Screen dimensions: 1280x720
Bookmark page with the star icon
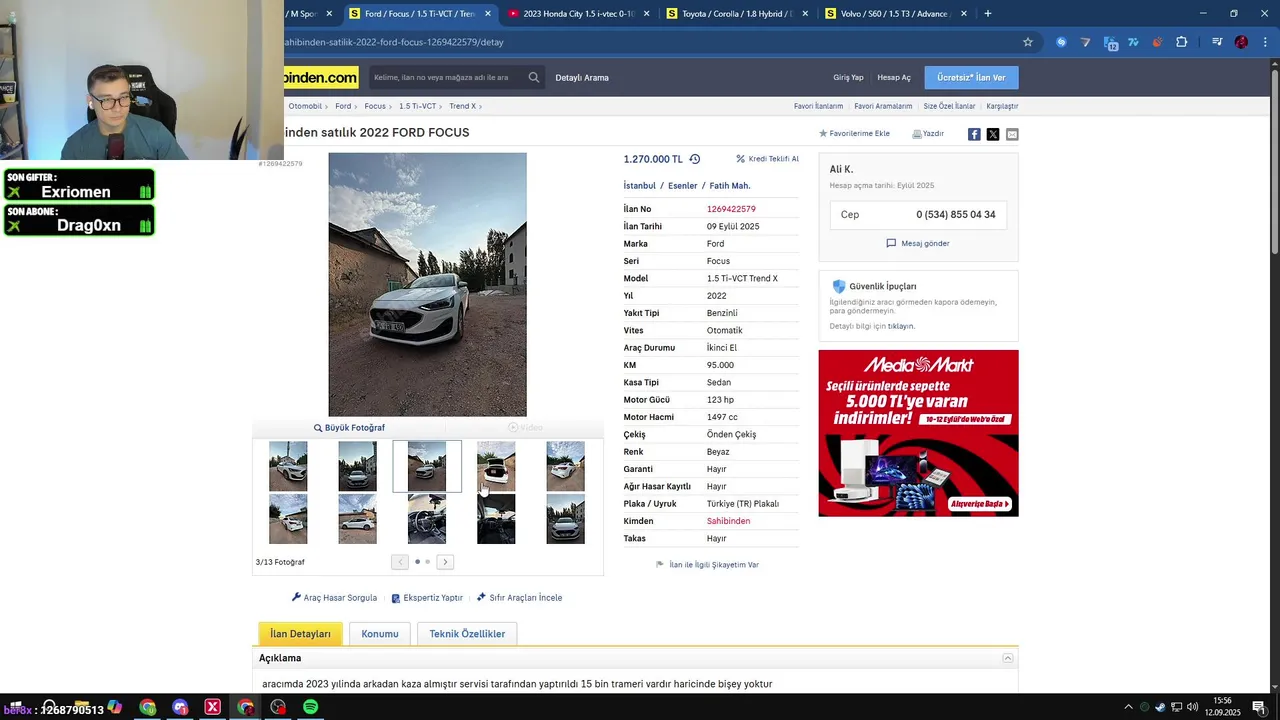point(1027,42)
